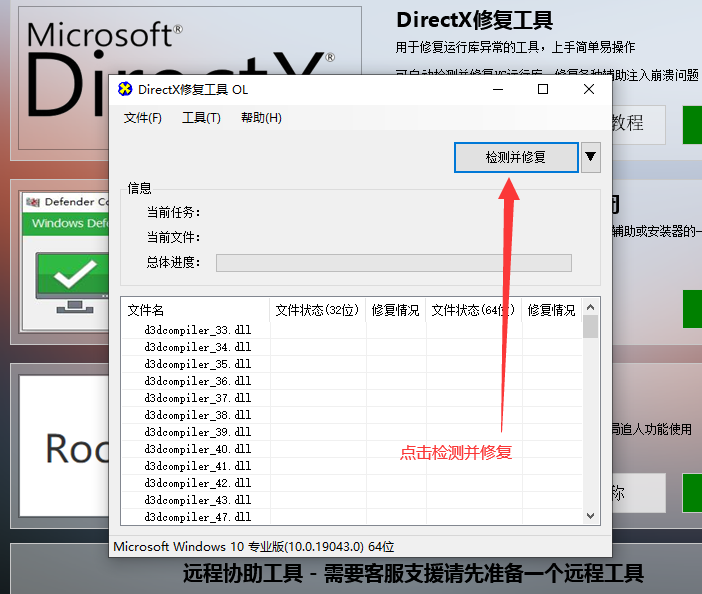This screenshot has width=702, height=594.
Task: Click the 总体进度 progress bar
Action: [x=393, y=263]
